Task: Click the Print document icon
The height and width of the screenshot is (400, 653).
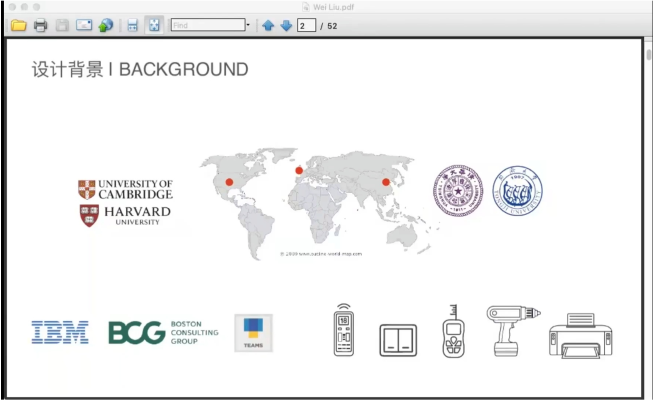Action: (40, 25)
